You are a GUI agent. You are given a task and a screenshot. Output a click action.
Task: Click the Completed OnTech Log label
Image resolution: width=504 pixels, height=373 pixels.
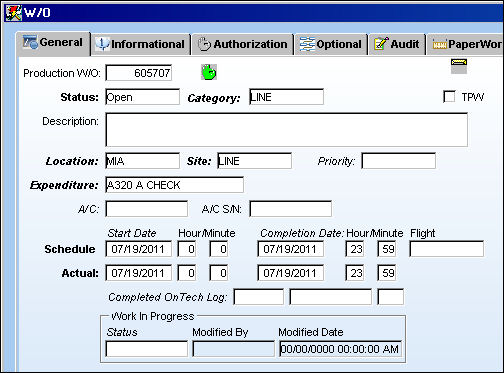pyautogui.click(x=167, y=297)
